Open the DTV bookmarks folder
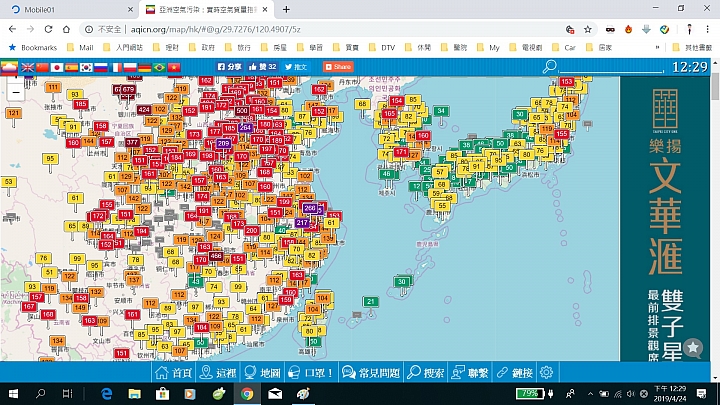The width and height of the screenshot is (720, 405). pyautogui.click(x=381, y=47)
